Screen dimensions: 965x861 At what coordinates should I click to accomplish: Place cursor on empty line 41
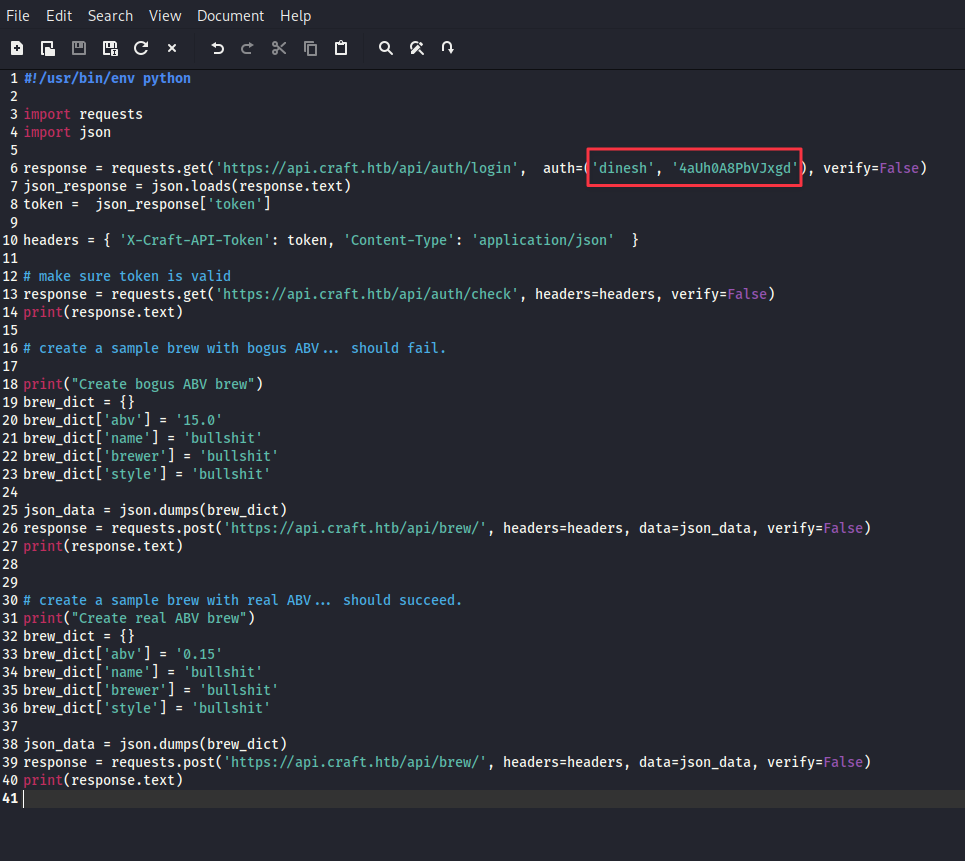[x=492, y=799]
